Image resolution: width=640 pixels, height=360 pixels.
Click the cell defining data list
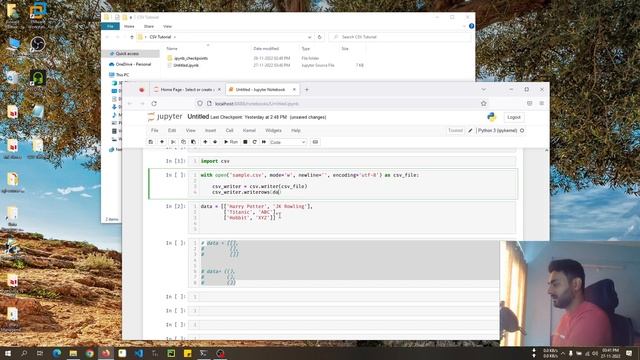[x=357, y=218]
